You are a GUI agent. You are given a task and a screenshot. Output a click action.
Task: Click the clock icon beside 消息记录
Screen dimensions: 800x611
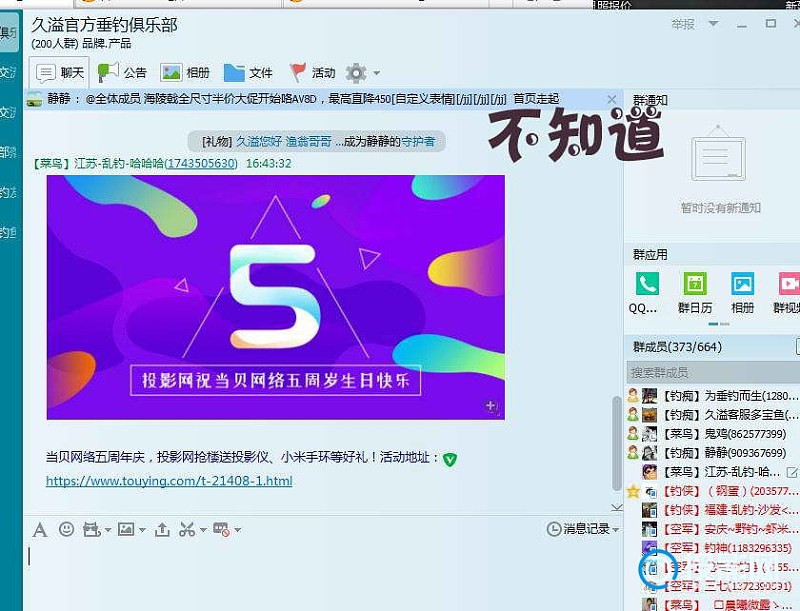pos(554,529)
